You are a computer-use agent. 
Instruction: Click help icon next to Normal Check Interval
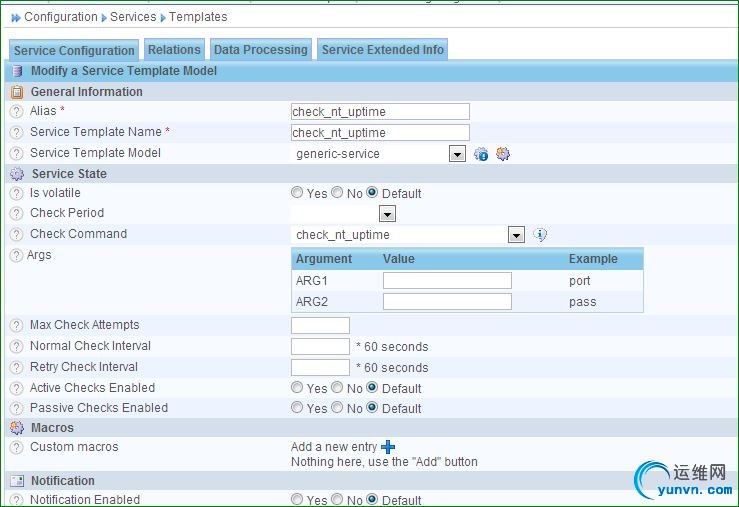pyautogui.click(x=16, y=346)
